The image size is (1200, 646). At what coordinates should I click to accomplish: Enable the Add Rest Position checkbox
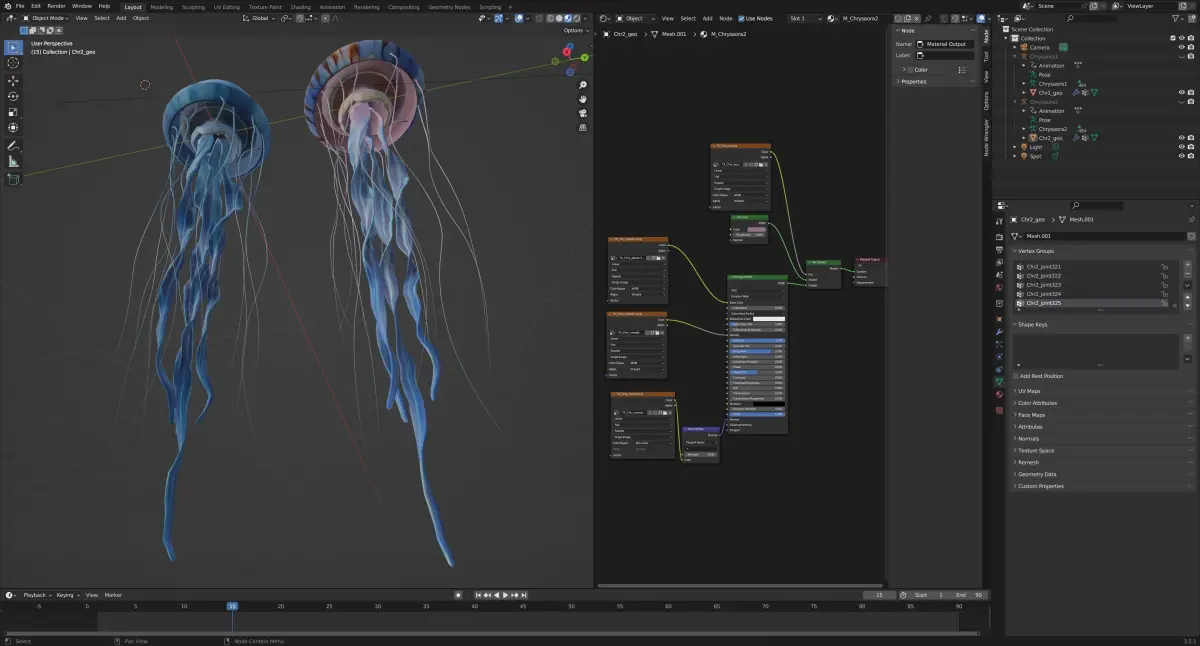pos(1015,376)
